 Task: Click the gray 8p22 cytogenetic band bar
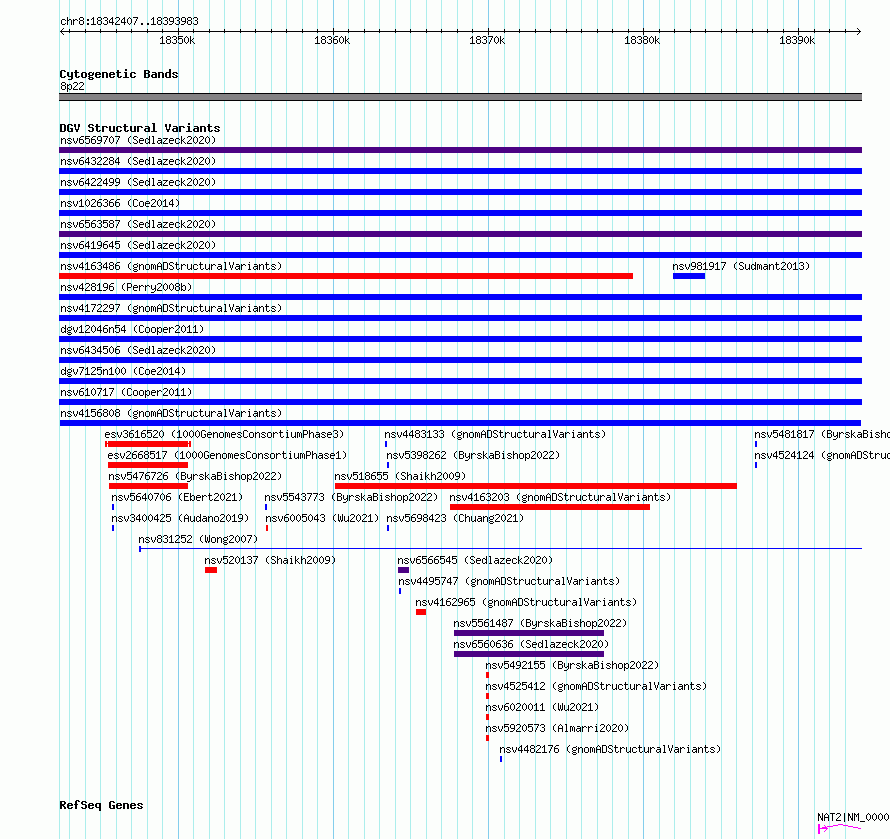coord(460,97)
